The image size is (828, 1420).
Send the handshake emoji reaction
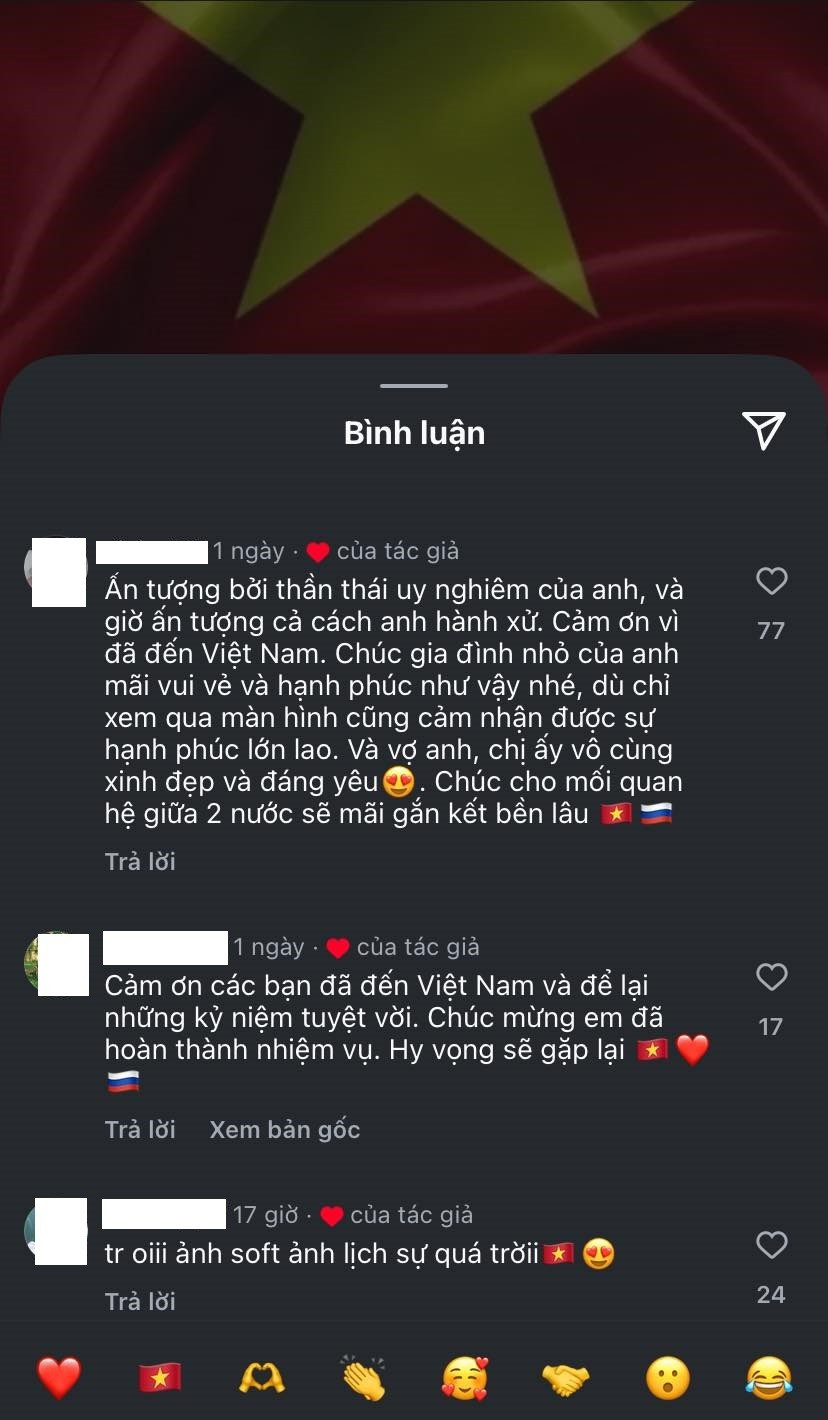coord(566,1380)
